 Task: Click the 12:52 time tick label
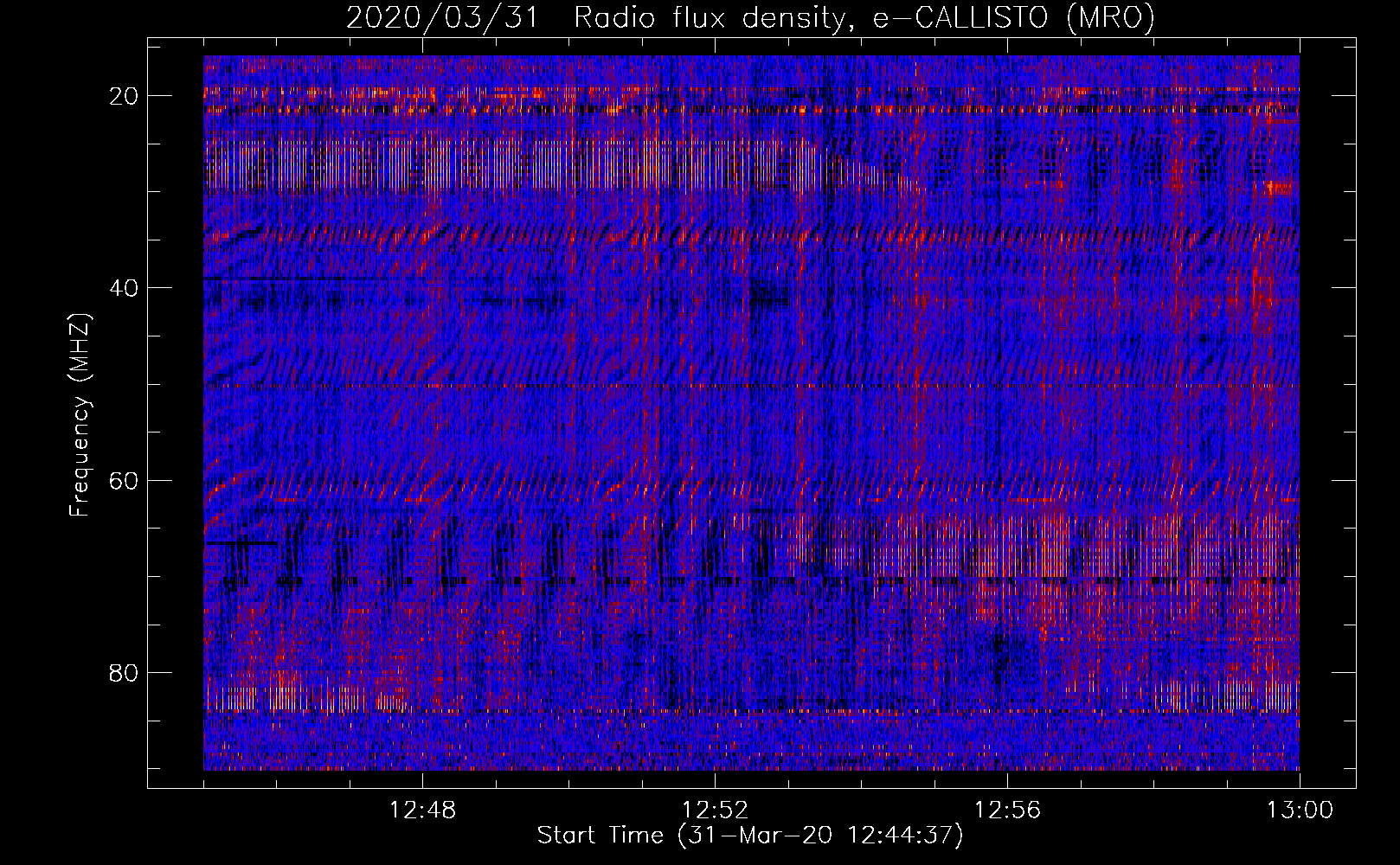(716, 811)
